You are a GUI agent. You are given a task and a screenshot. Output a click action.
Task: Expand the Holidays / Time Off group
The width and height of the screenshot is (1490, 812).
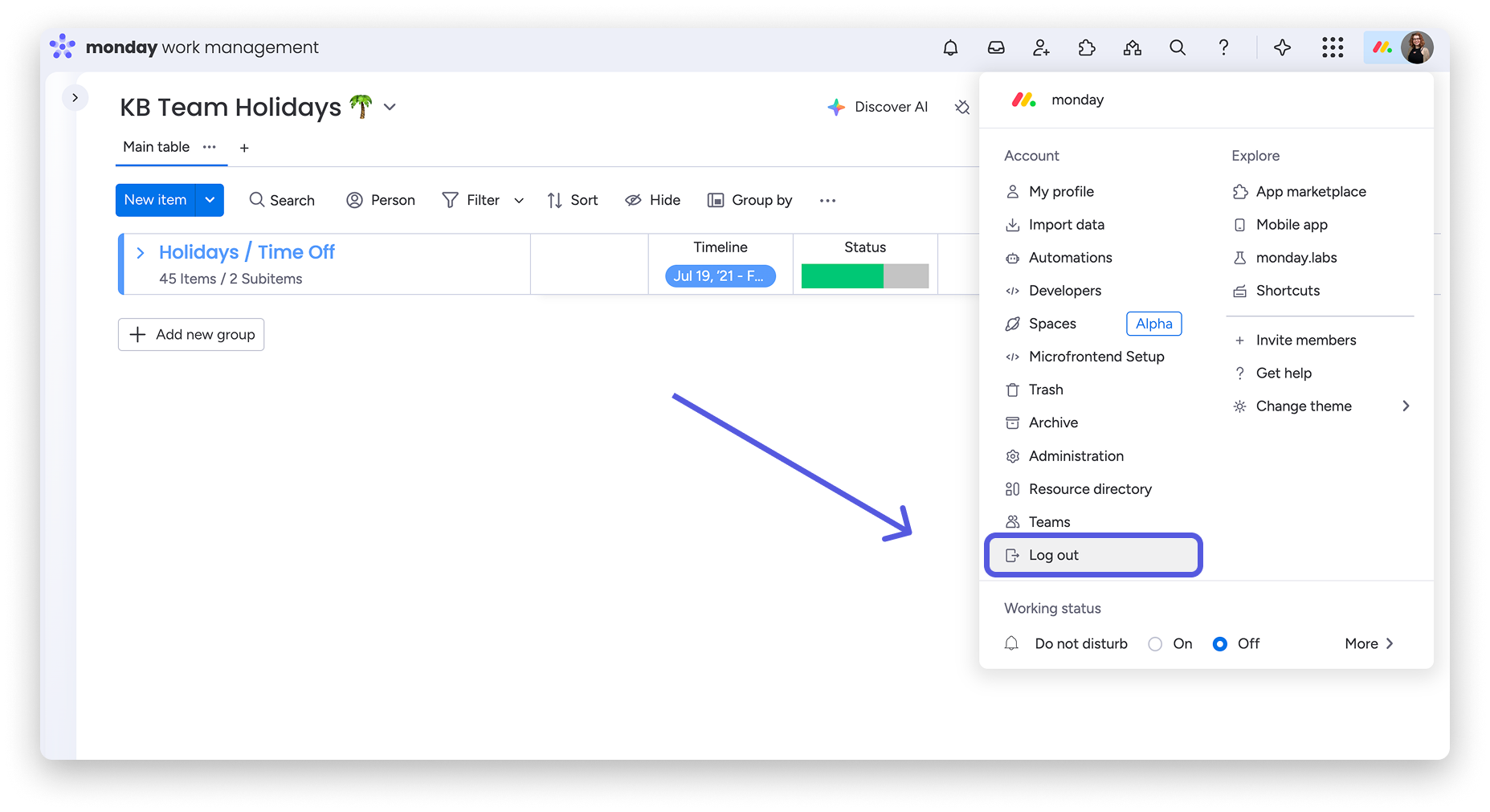pos(140,253)
